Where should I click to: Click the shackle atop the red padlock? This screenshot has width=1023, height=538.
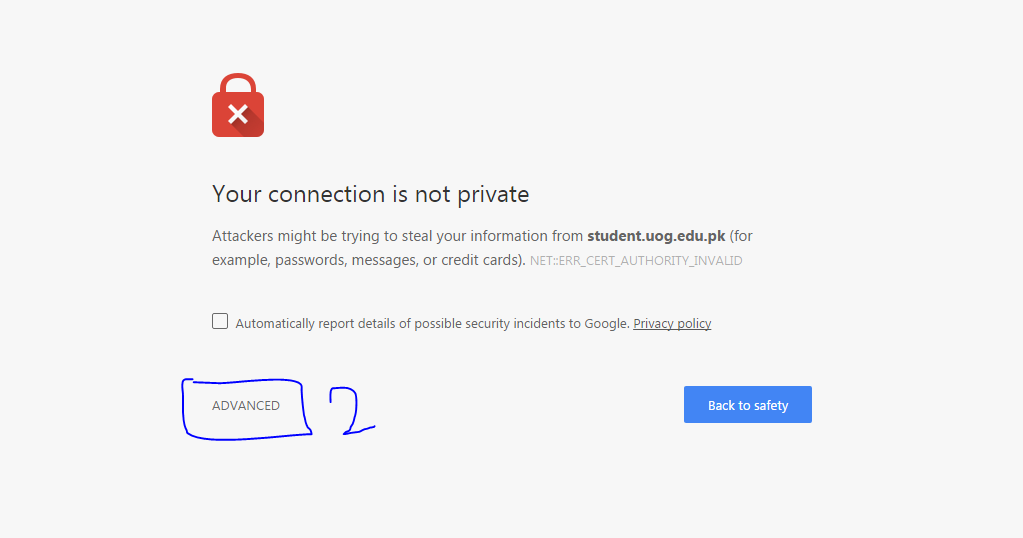coord(238,82)
